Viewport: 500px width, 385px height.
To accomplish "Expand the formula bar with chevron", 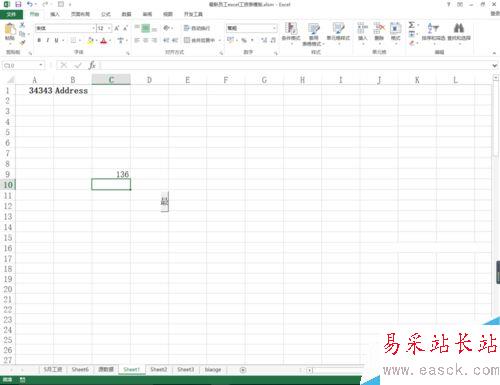I will [495, 66].
